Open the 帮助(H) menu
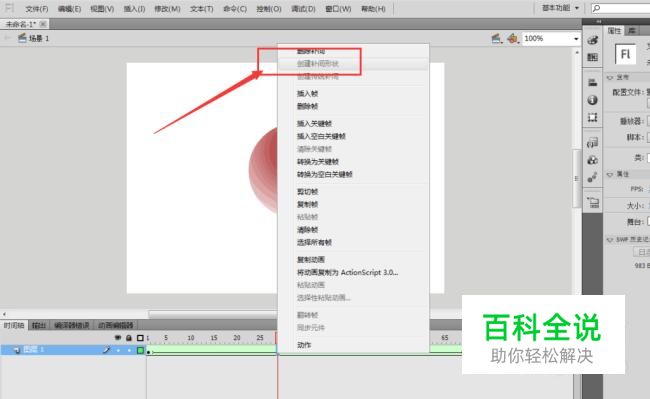The width and height of the screenshot is (650, 399). [x=373, y=9]
